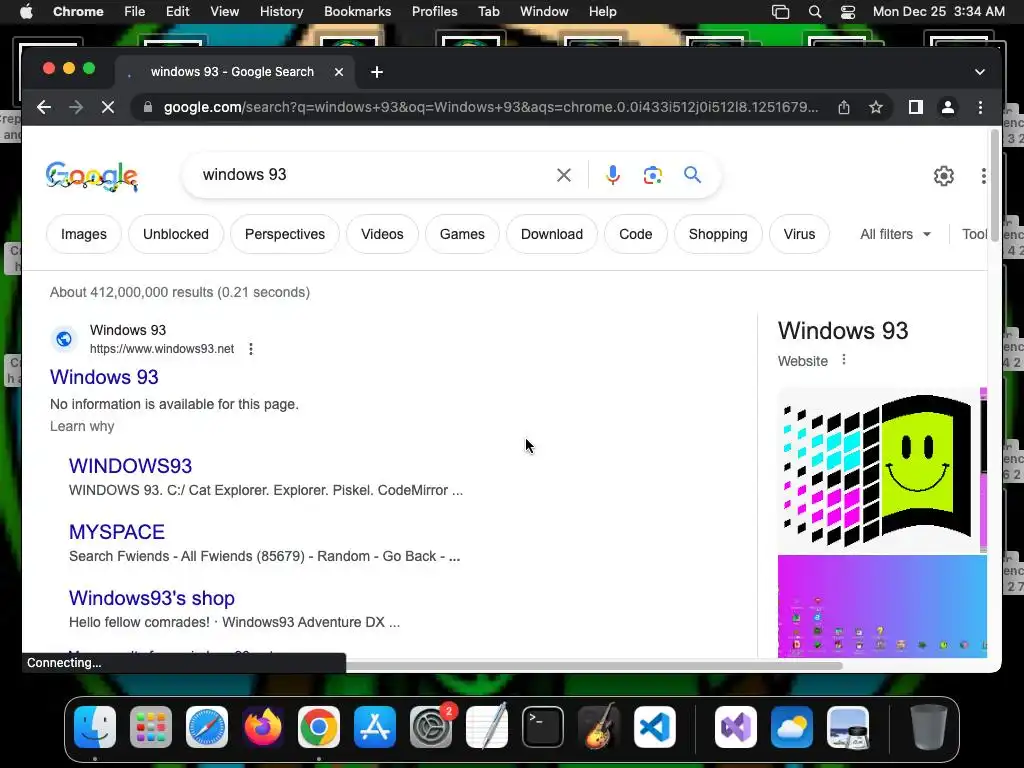The width and height of the screenshot is (1024, 768).
Task: Clear the search box text
Action: (x=564, y=175)
